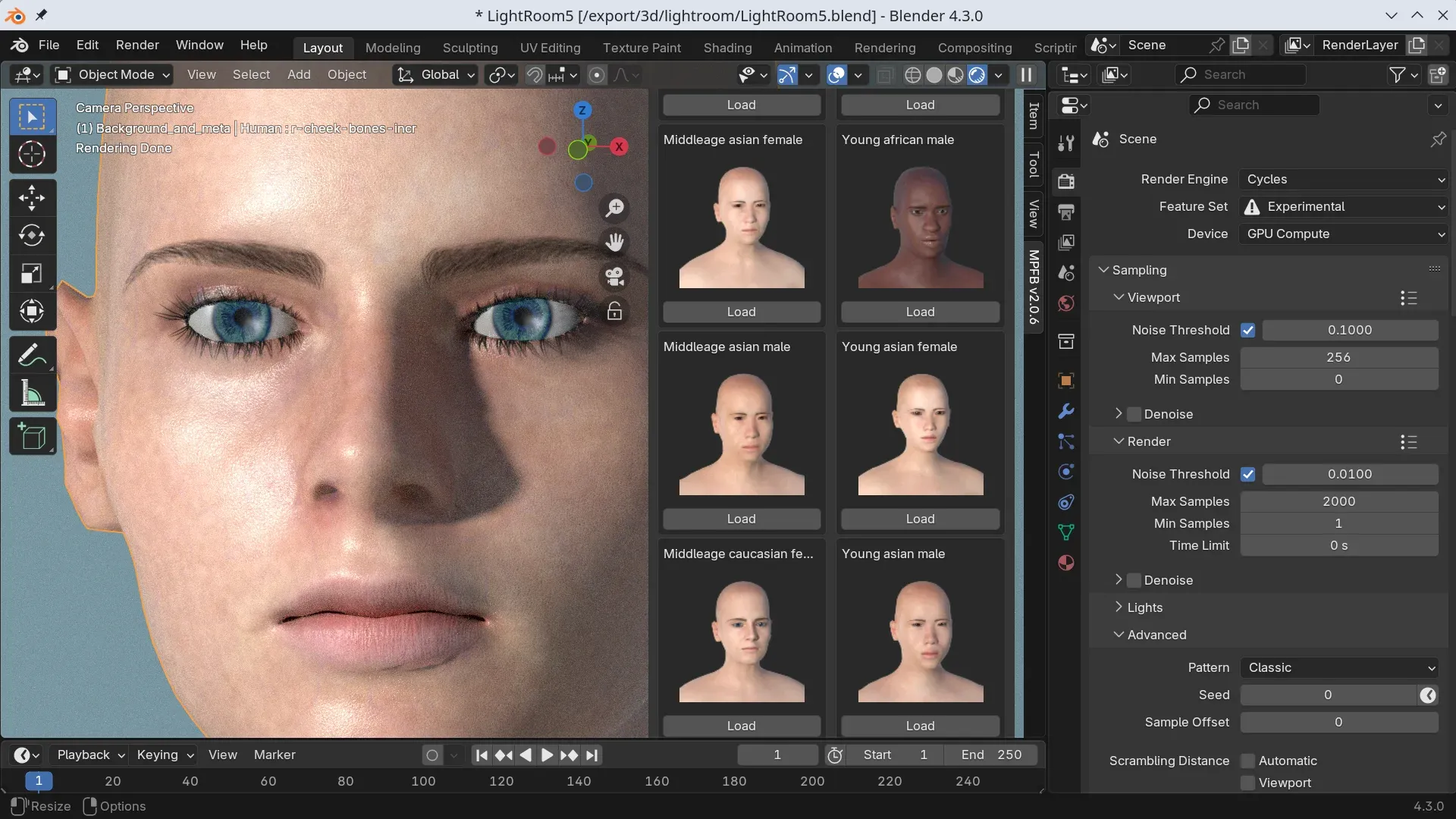Toggle Noise Threshold checkbox in Viewport
The image size is (1456, 819).
tap(1247, 329)
